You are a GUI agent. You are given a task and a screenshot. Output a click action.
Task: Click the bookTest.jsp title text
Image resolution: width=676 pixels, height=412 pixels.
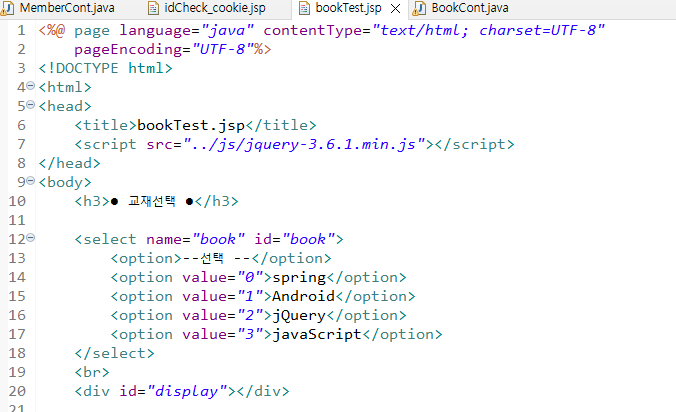191,125
